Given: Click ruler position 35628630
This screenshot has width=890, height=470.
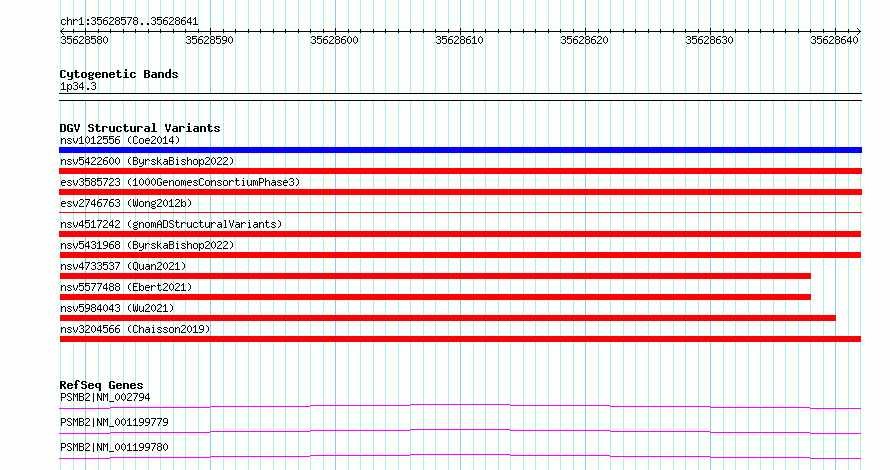Looking at the screenshot, I should point(709,40).
